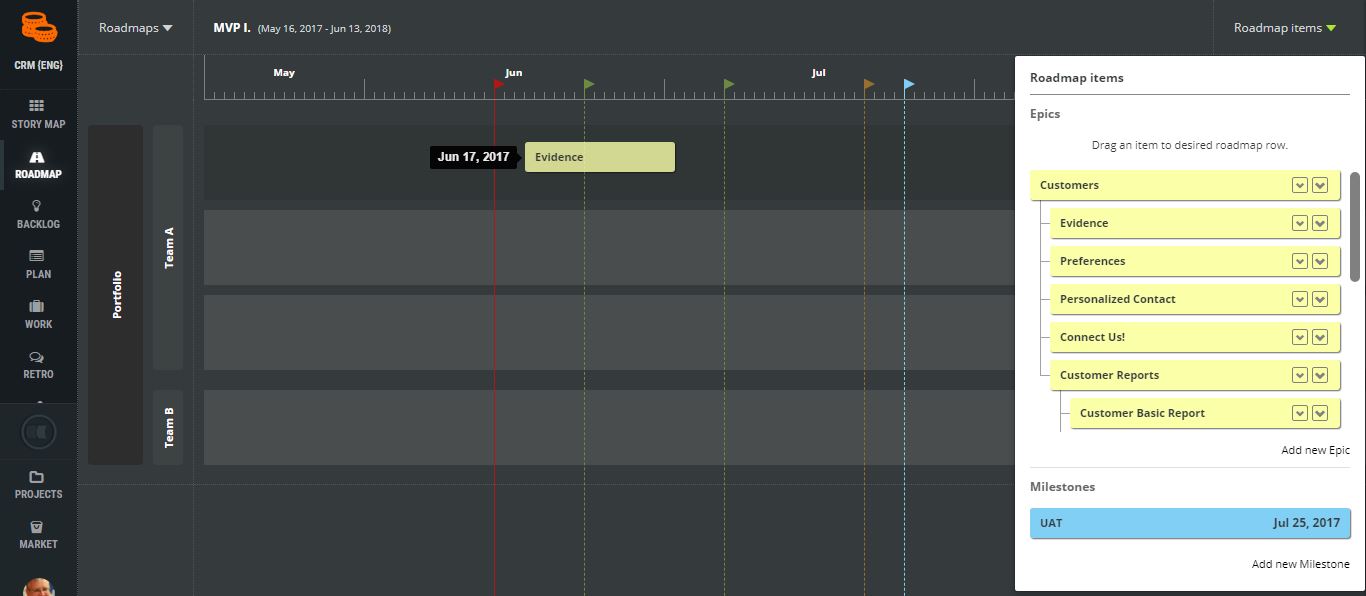This screenshot has width=1366, height=596.
Task: Select the Connect Us! epic card
Action: pos(1195,337)
